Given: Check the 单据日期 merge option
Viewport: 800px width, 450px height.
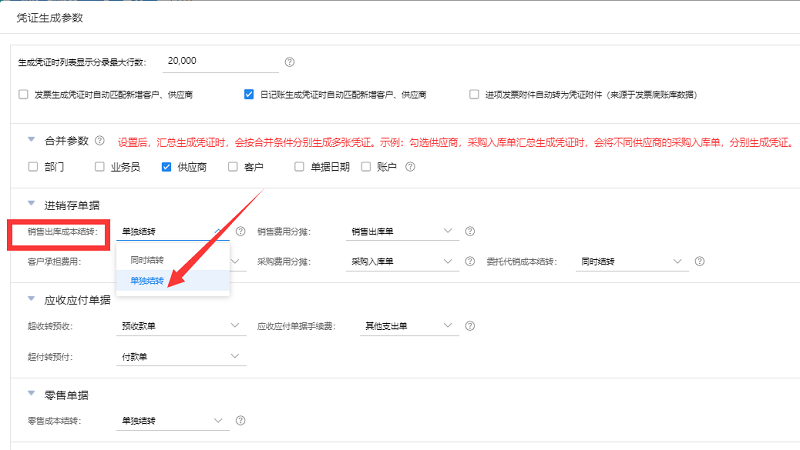Looking at the screenshot, I should (299, 167).
